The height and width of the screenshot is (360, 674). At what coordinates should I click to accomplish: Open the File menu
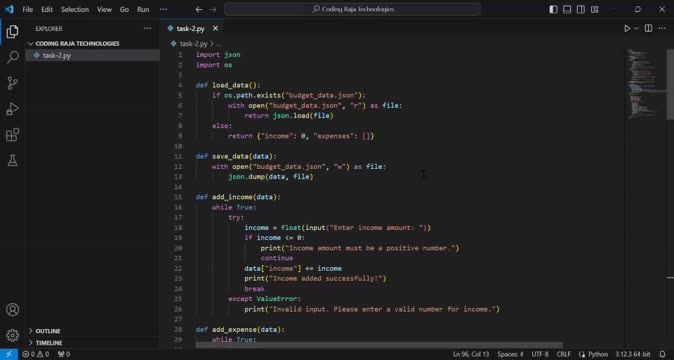tap(28, 9)
